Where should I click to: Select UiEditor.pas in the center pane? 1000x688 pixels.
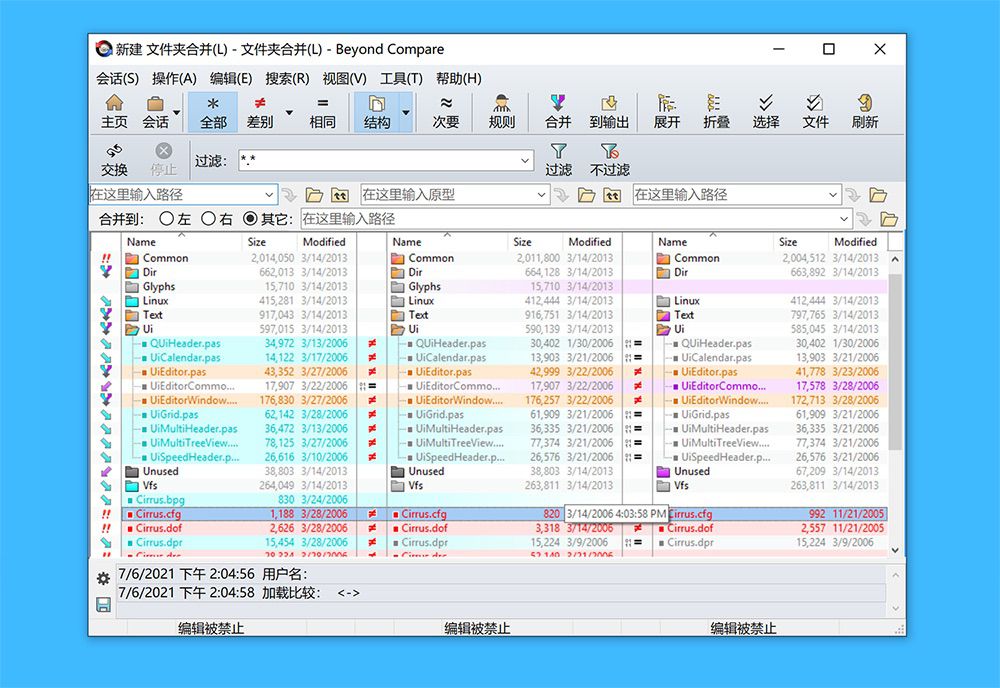(x=444, y=372)
